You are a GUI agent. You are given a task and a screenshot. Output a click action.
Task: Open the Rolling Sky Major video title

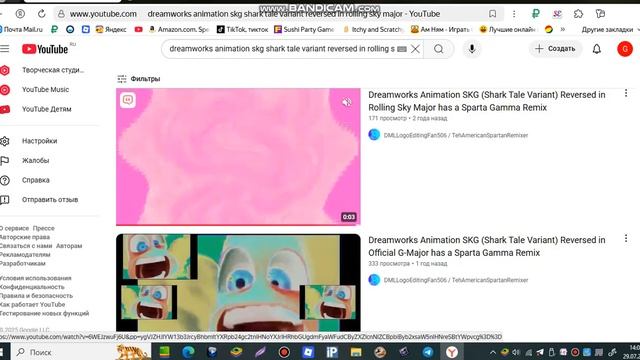487,101
